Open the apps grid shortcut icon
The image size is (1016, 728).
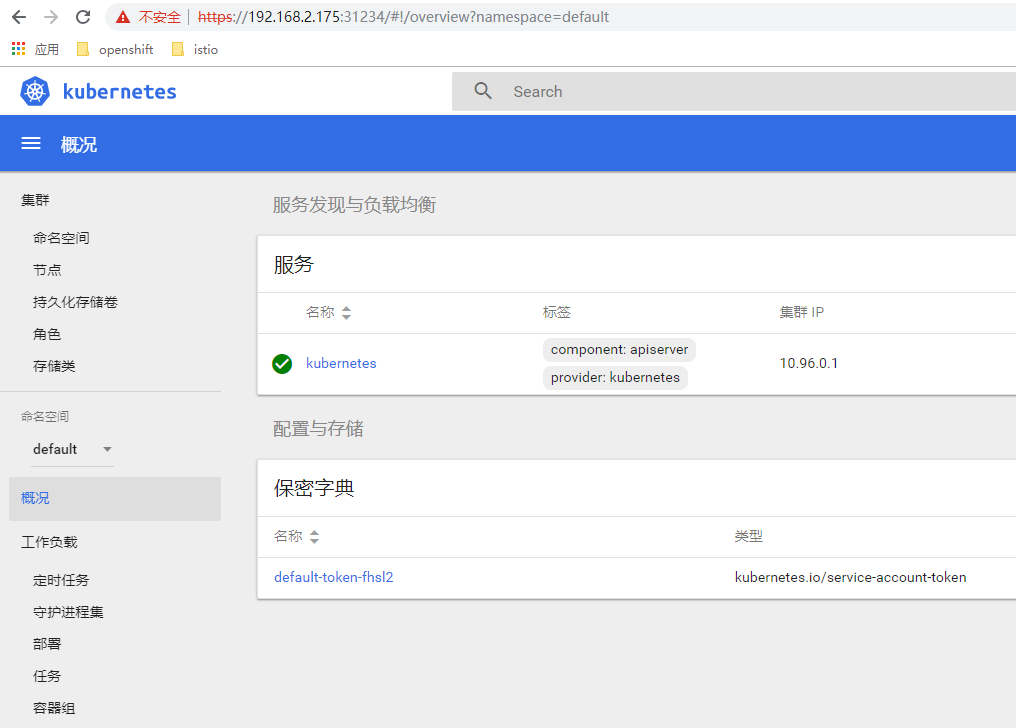tap(18, 49)
